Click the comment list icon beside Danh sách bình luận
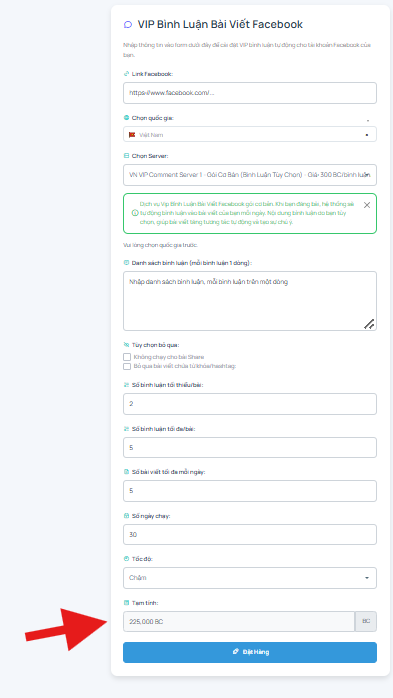393x698 pixels. point(126,263)
